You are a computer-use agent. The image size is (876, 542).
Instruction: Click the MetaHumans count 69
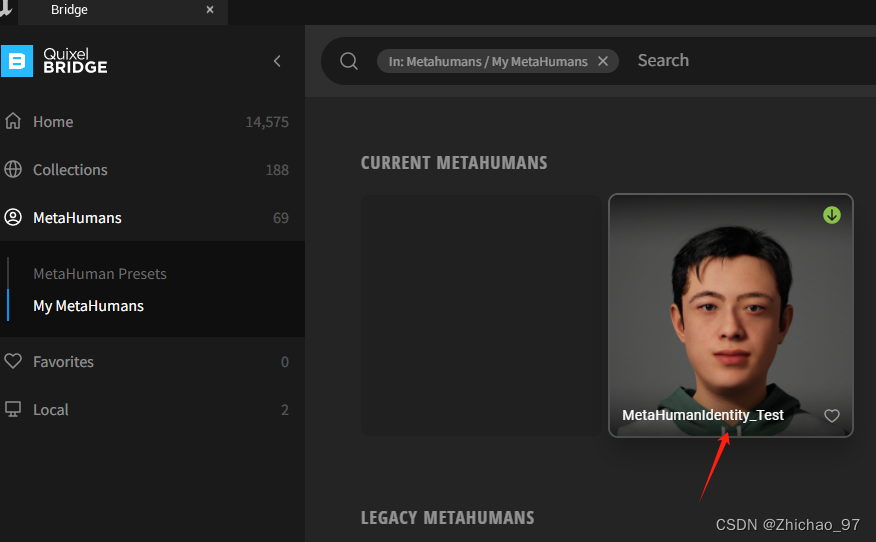click(x=280, y=218)
